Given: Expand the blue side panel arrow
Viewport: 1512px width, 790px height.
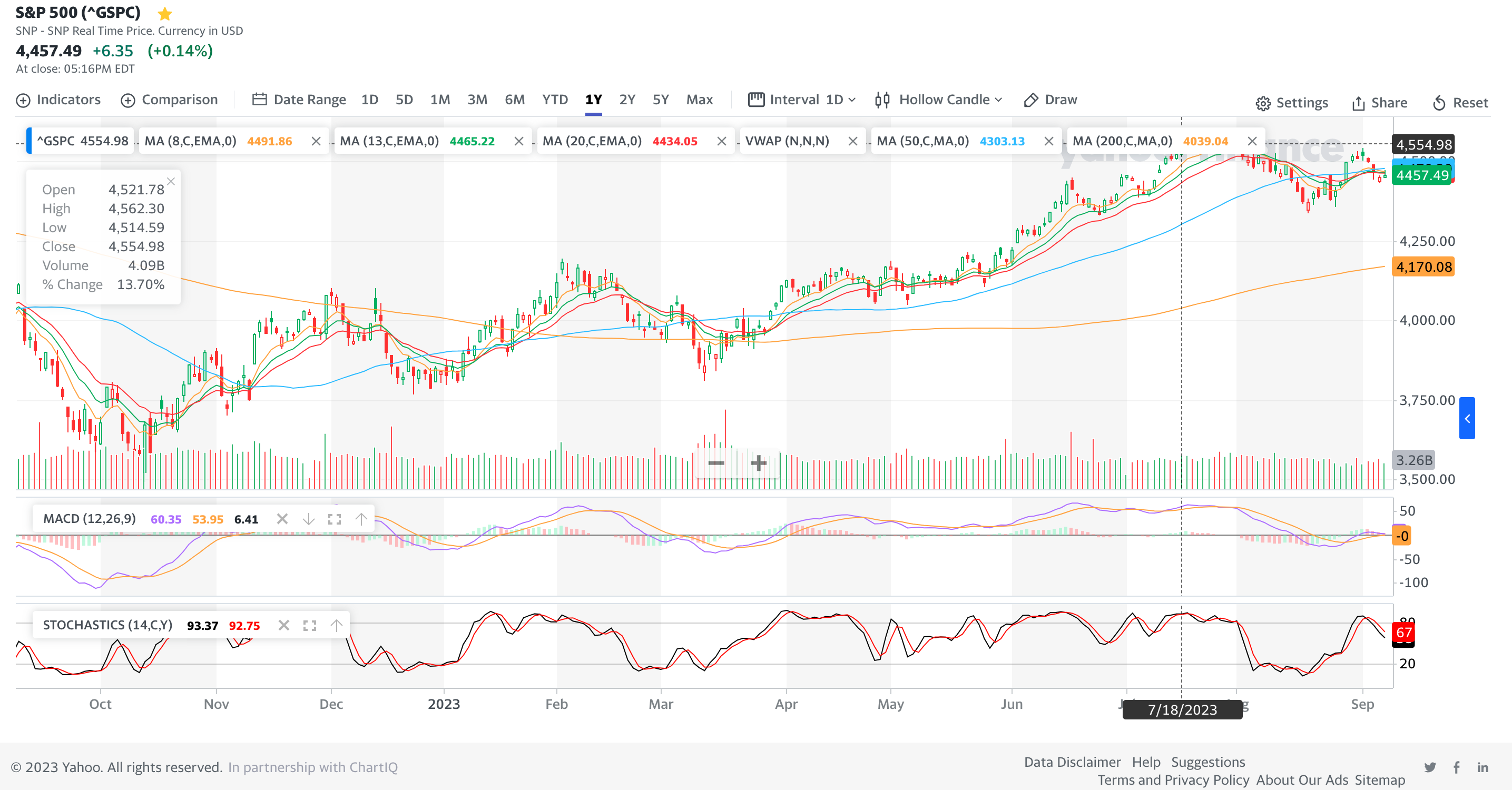Looking at the screenshot, I should tap(1466, 419).
